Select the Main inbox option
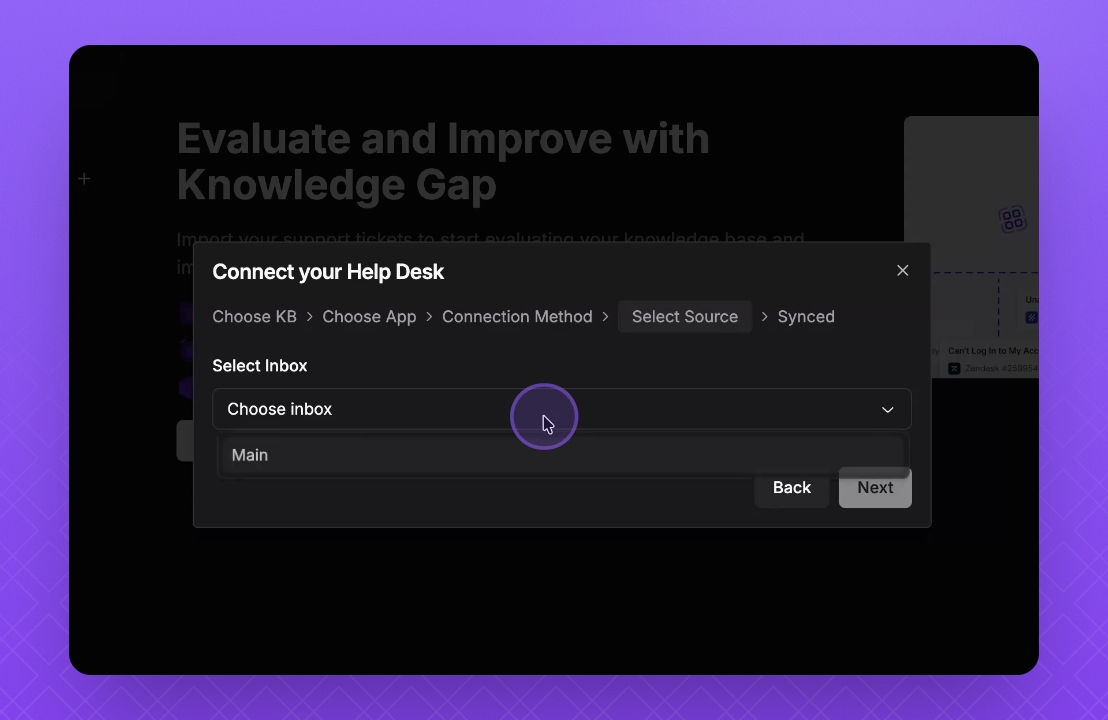 [562, 455]
